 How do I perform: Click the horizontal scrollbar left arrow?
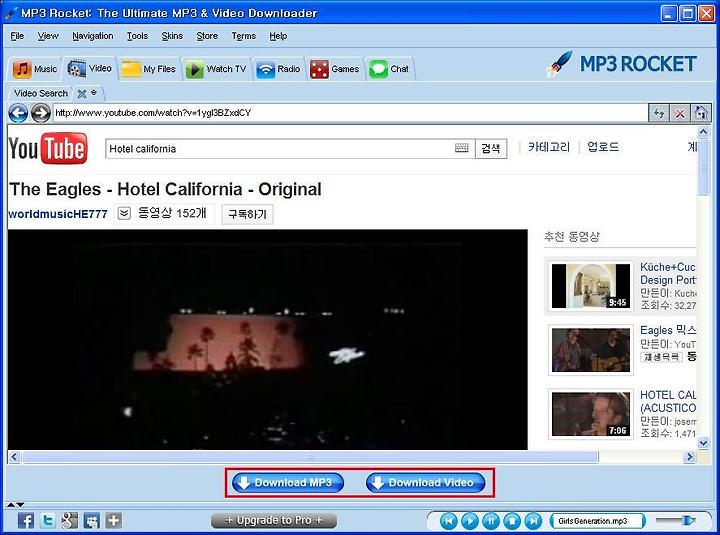coord(14,457)
